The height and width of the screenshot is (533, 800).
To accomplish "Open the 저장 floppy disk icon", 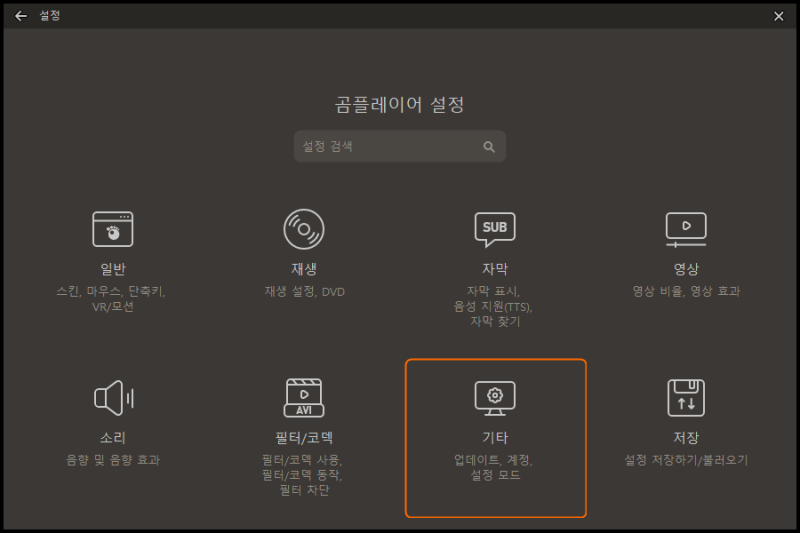I will (686, 398).
